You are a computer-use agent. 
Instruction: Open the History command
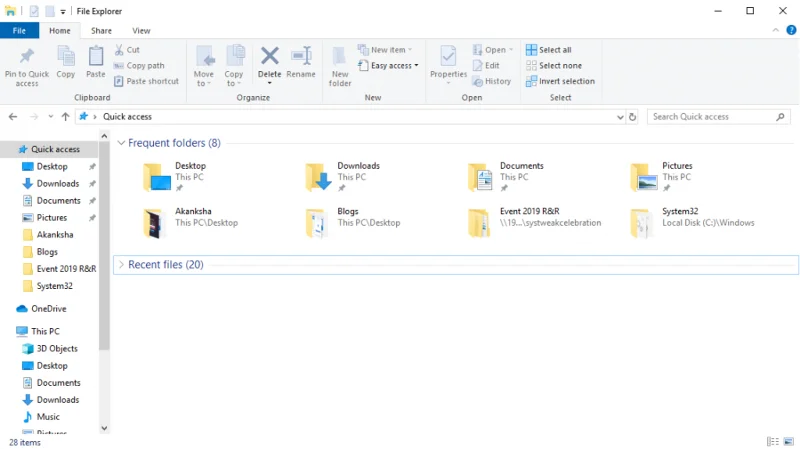pyautogui.click(x=492, y=81)
